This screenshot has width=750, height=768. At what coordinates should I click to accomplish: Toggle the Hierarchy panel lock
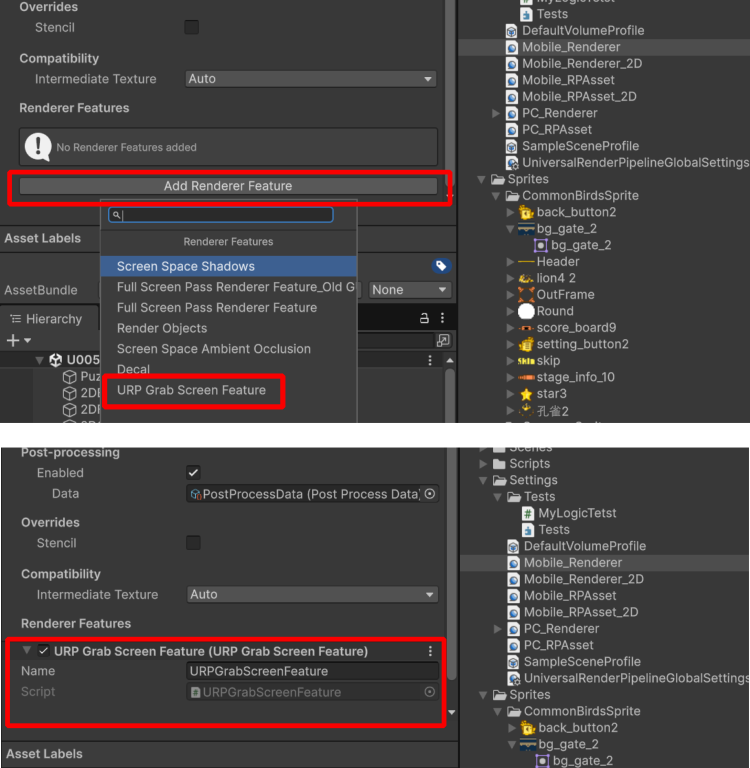tap(424, 318)
